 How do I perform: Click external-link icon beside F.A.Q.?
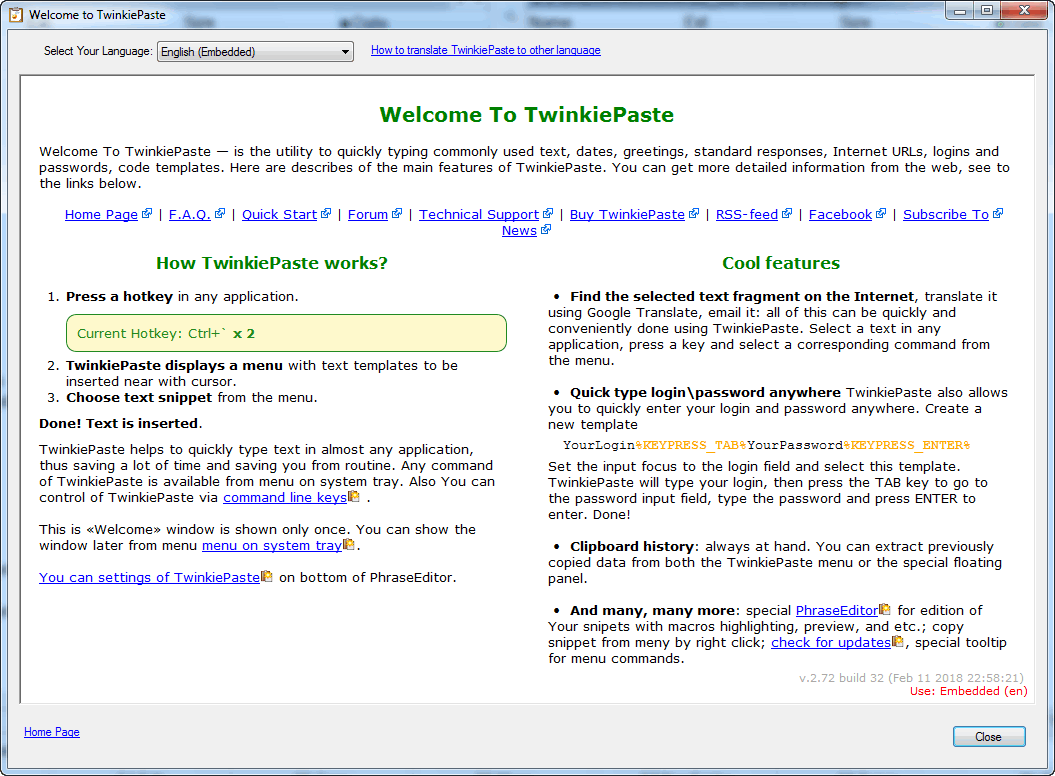pyautogui.click(x=220, y=213)
